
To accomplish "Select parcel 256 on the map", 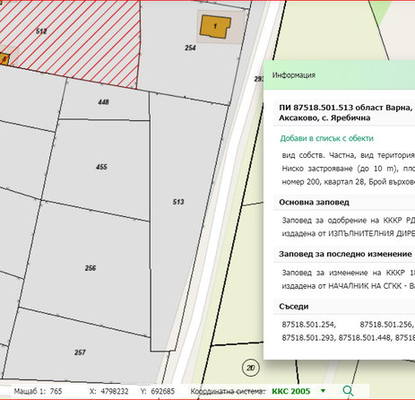I will click(x=90, y=268).
